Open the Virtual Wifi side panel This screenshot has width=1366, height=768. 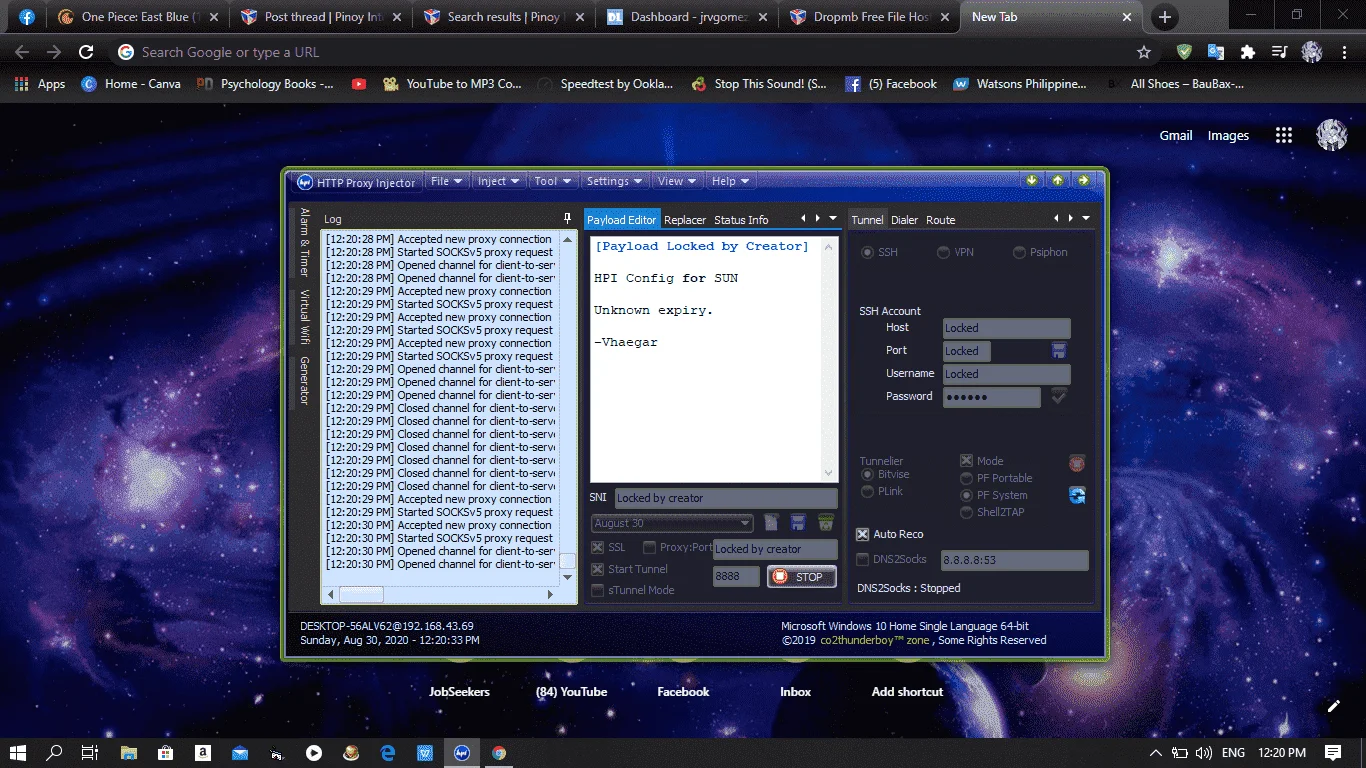click(304, 317)
